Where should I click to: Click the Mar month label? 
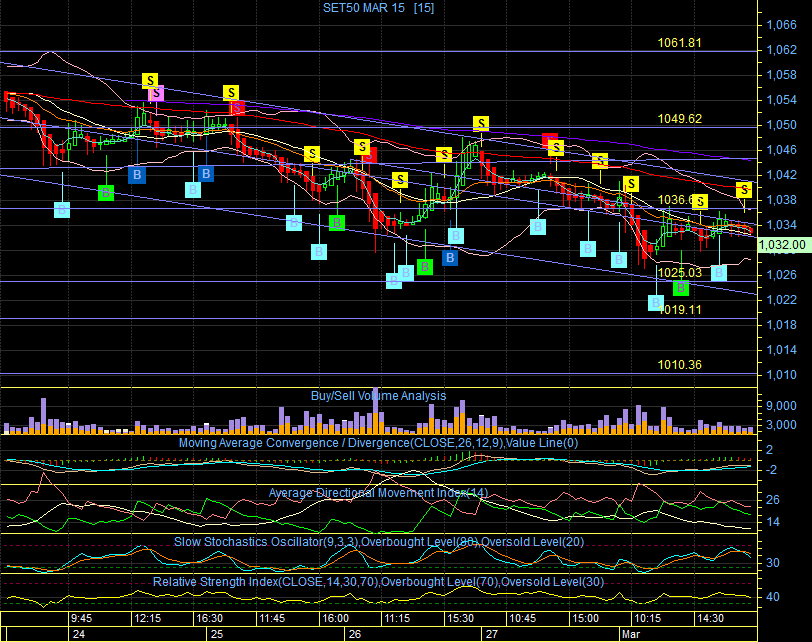(x=631, y=634)
